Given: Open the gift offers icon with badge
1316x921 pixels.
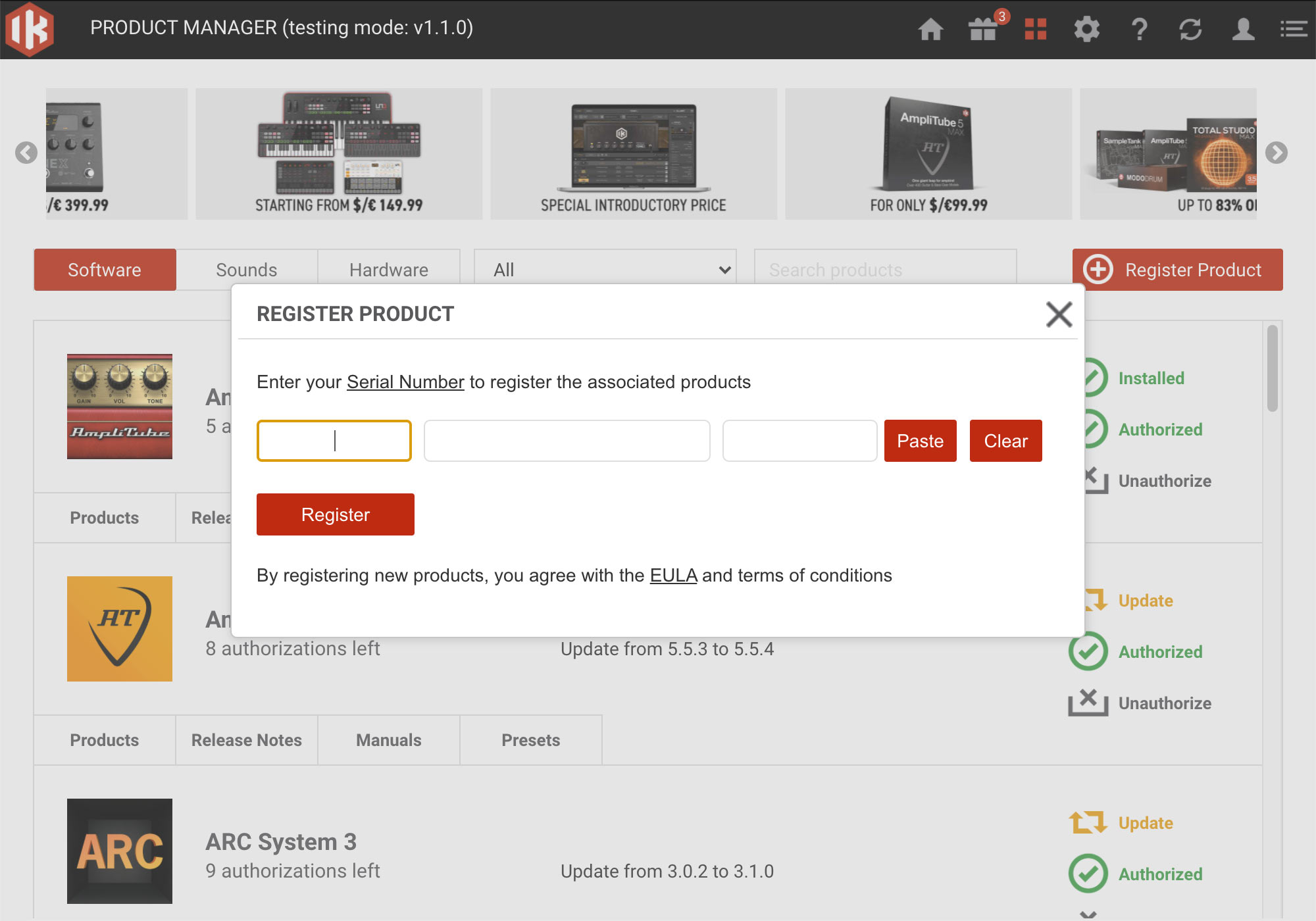Looking at the screenshot, I should 983,30.
